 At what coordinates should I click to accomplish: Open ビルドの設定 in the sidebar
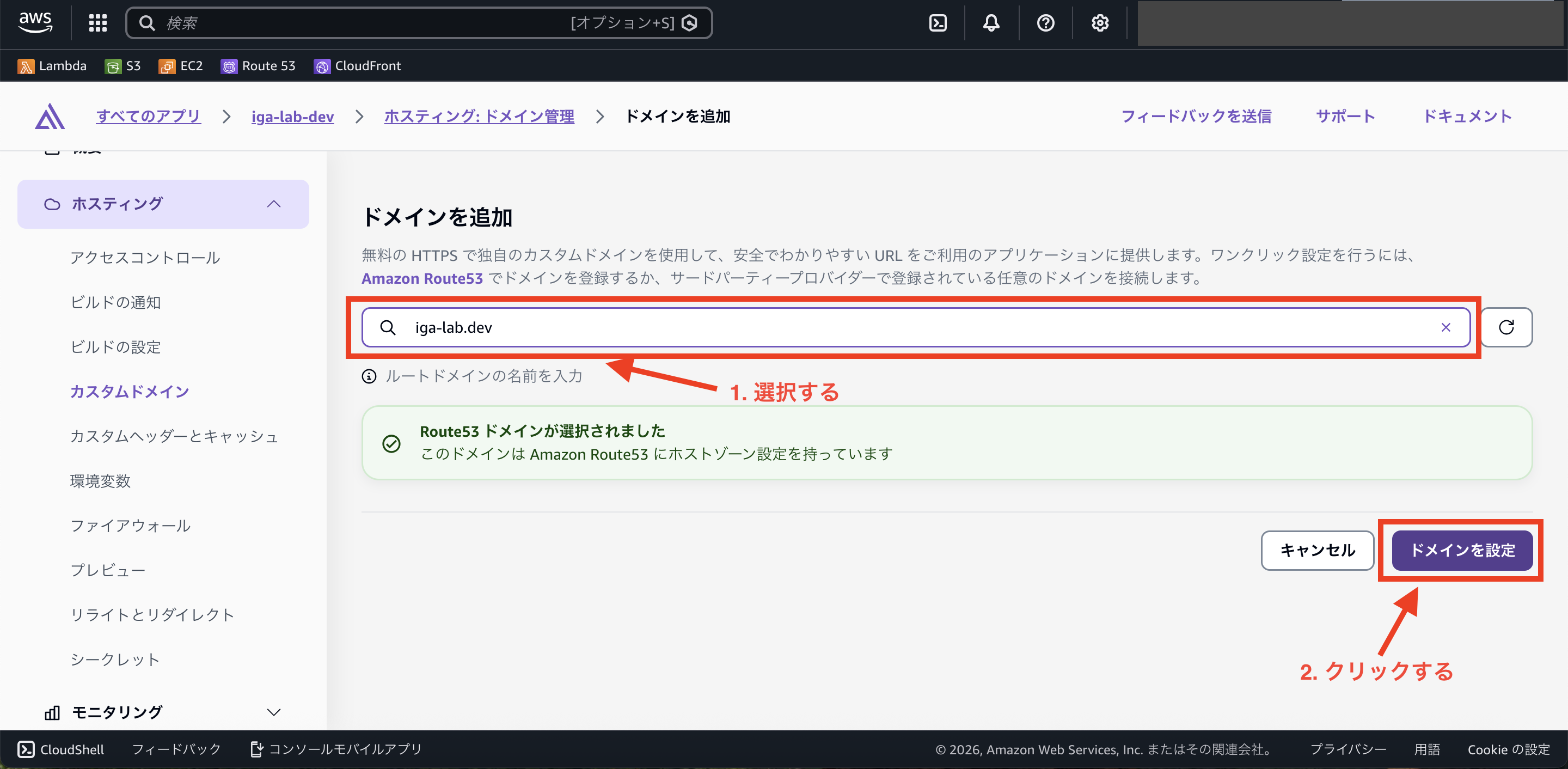pos(115,347)
